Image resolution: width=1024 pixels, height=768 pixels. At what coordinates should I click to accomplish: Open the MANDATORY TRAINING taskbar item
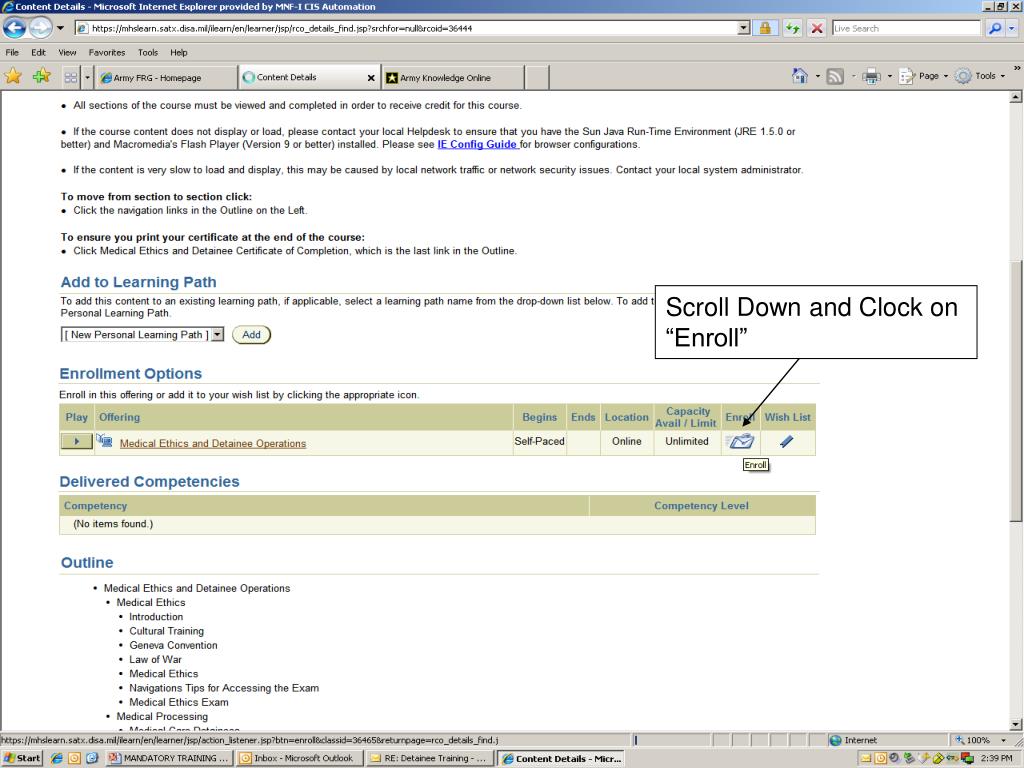point(168,758)
